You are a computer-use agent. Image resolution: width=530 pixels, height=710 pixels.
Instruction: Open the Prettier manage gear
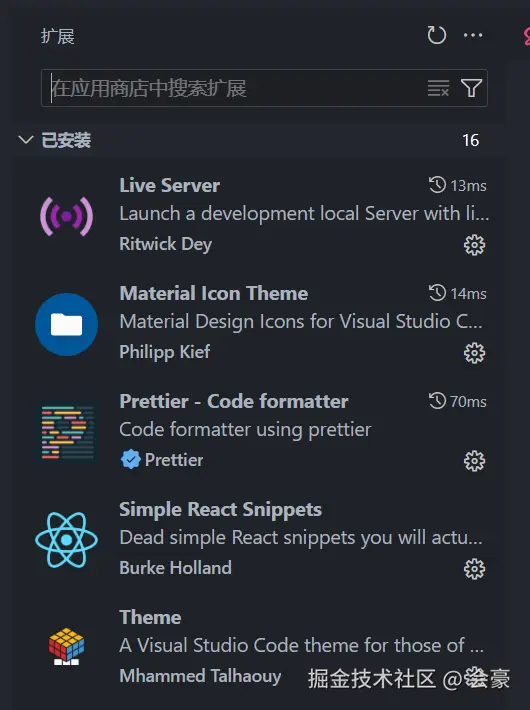(474, 461)
